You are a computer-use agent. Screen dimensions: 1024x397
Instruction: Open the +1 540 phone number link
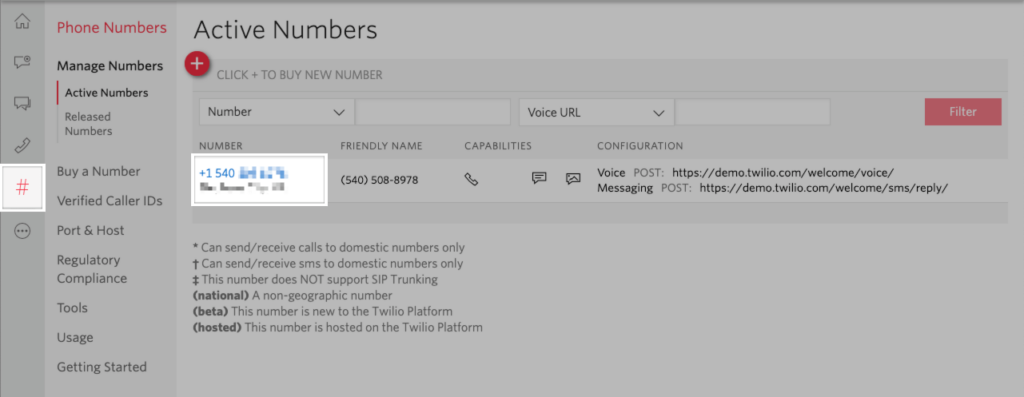click(x=243, y=173)
